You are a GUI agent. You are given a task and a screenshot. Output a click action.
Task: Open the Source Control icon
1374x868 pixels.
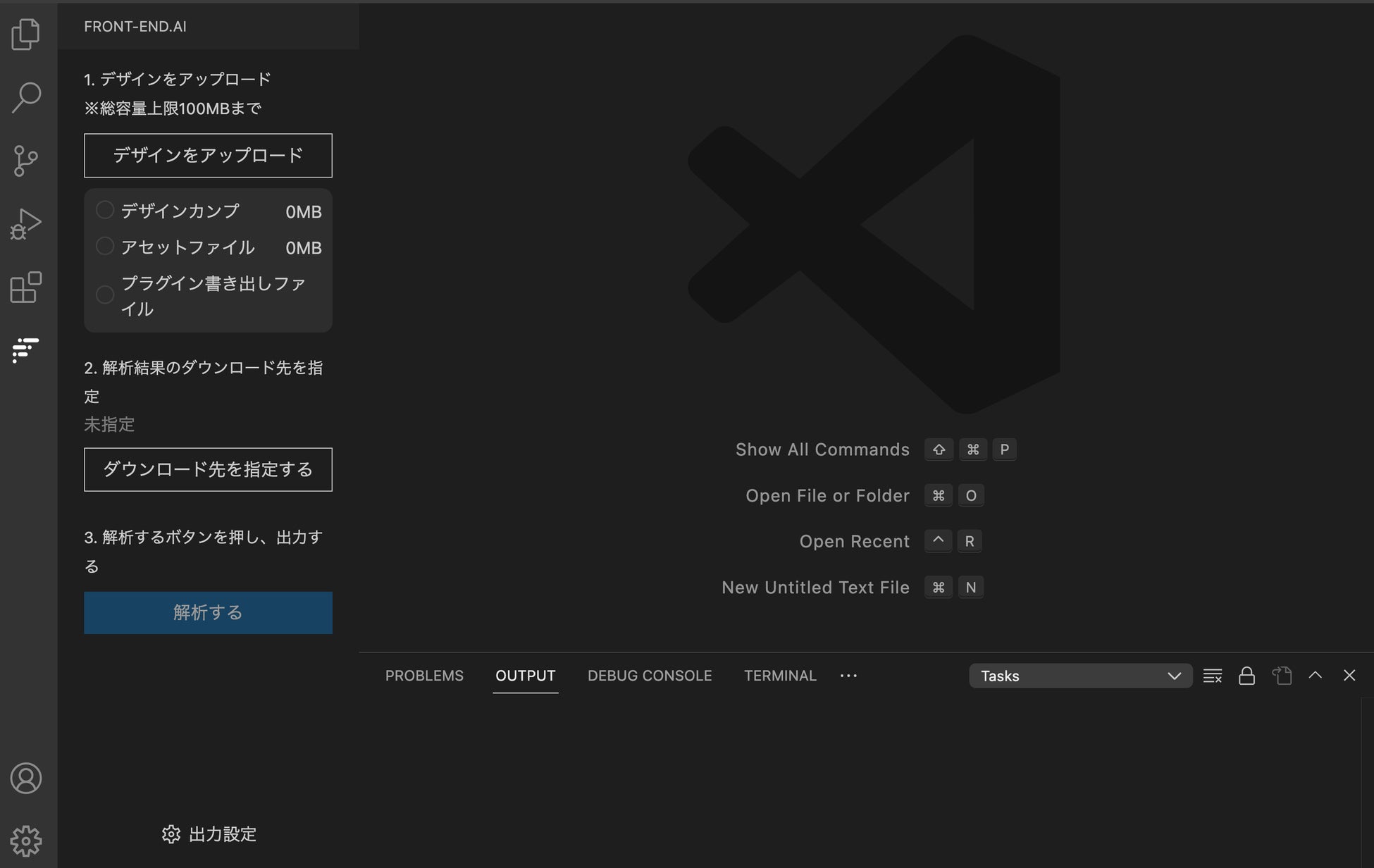pyautogui.click(x=26, y=161)
